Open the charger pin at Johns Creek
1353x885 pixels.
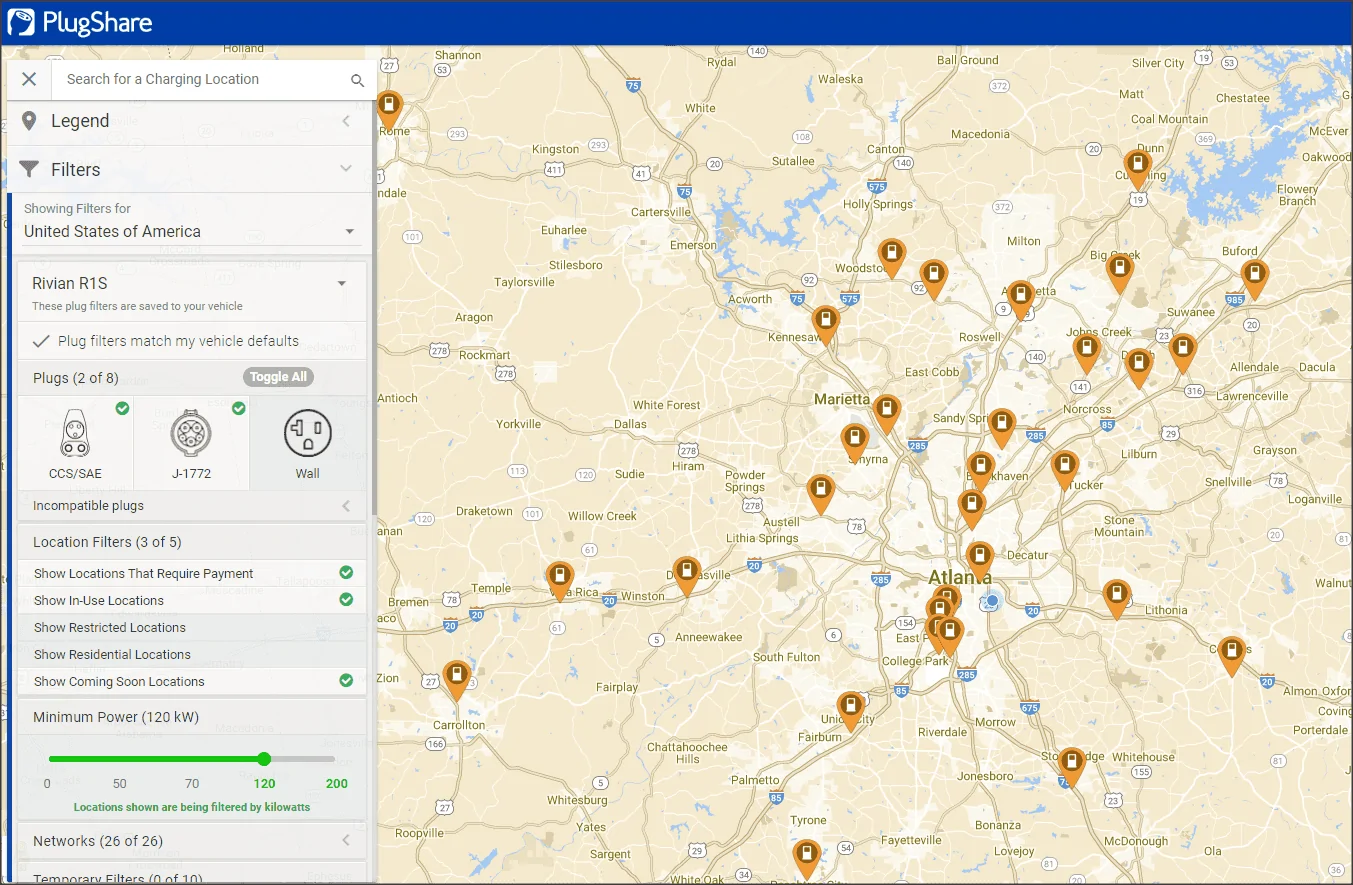pos(1086,353)
